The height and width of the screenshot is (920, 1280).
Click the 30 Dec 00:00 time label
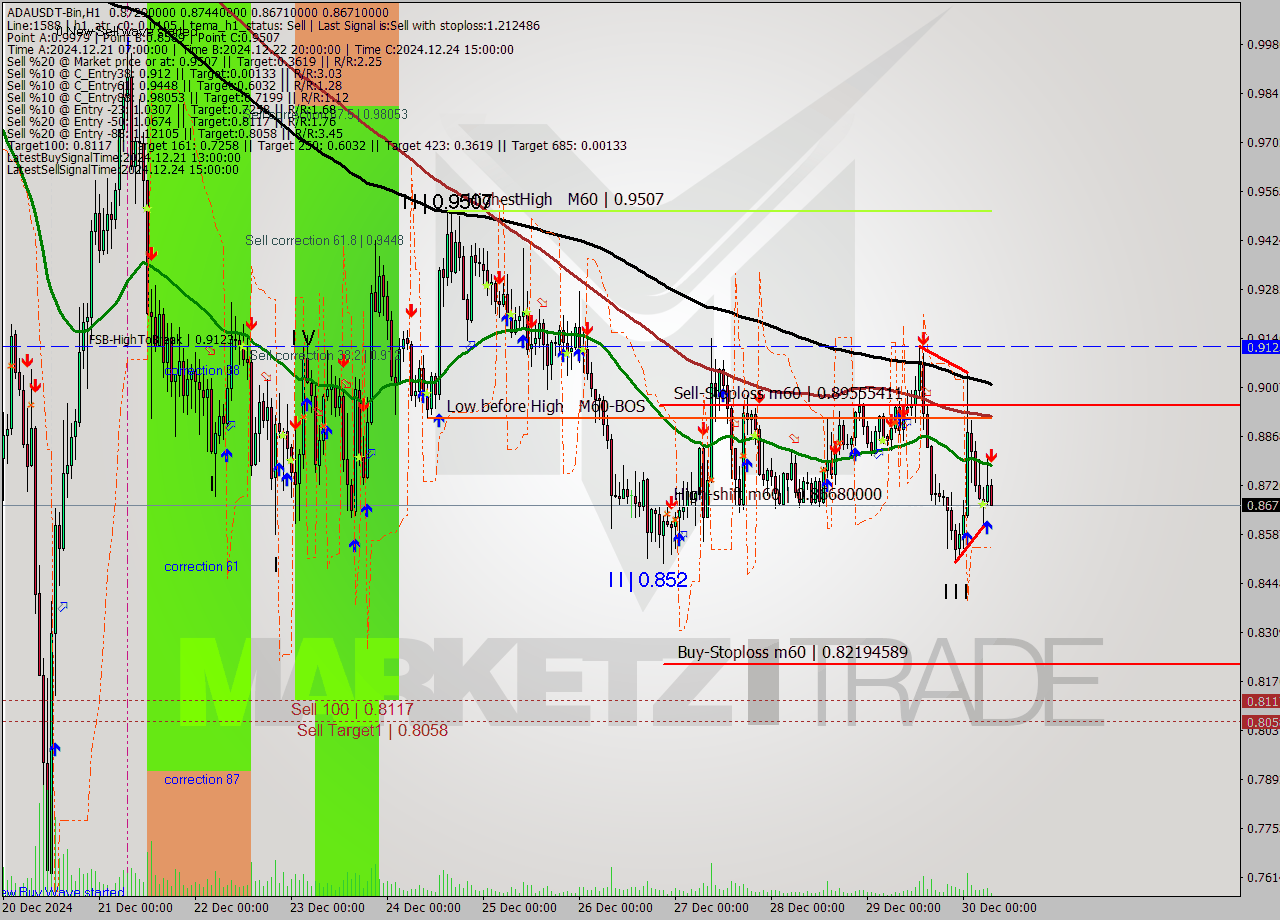[998, 908]
